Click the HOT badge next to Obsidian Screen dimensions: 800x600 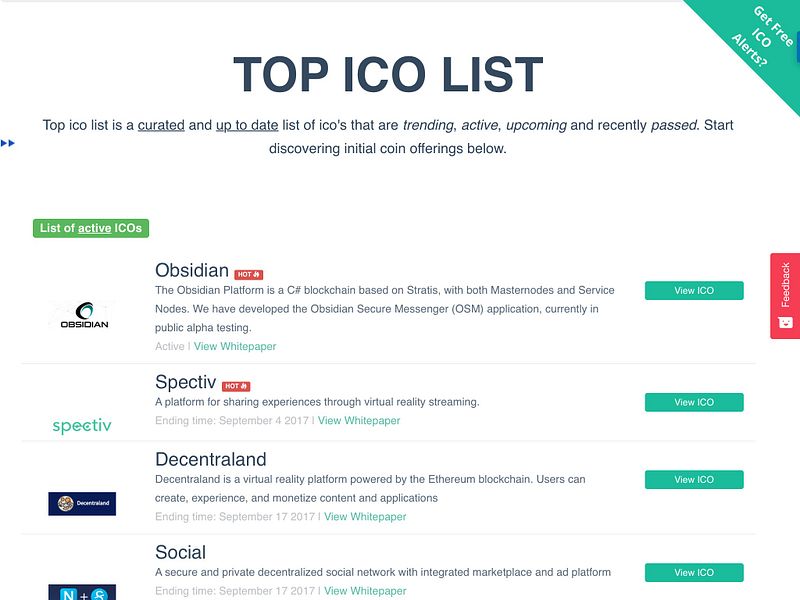point(247,271)
